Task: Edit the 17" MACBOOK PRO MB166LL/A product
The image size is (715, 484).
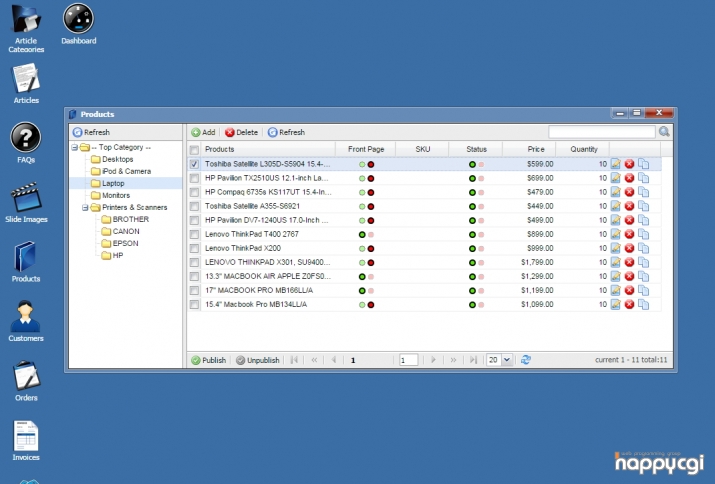Action: click(616, 290)
